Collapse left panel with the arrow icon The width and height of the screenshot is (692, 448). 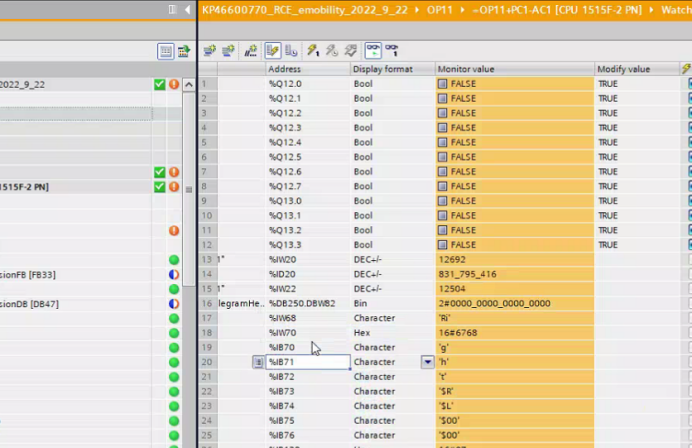tap(188, 9)
